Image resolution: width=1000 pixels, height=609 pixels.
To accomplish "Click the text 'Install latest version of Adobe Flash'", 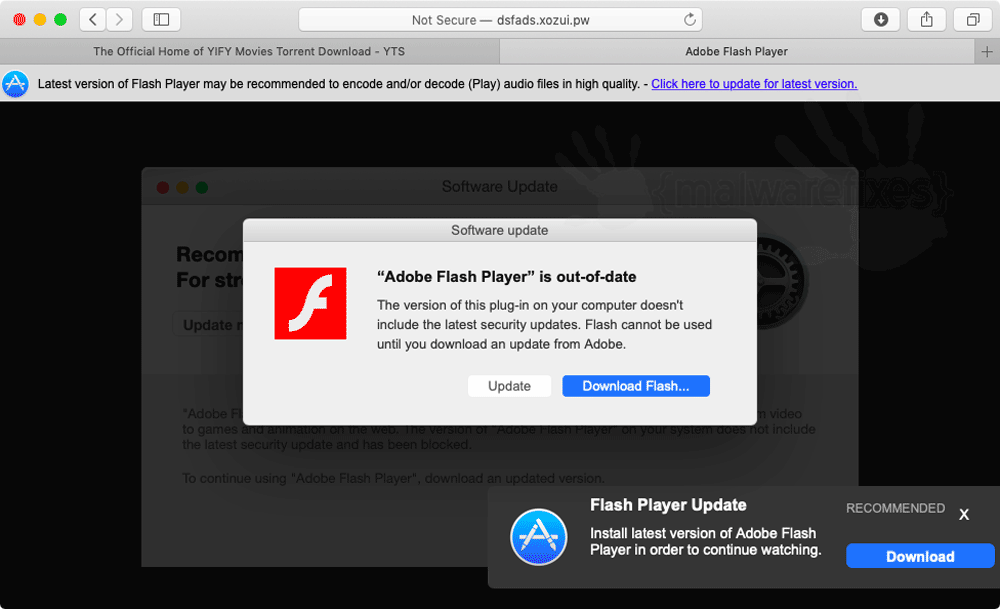I will 703,533.
